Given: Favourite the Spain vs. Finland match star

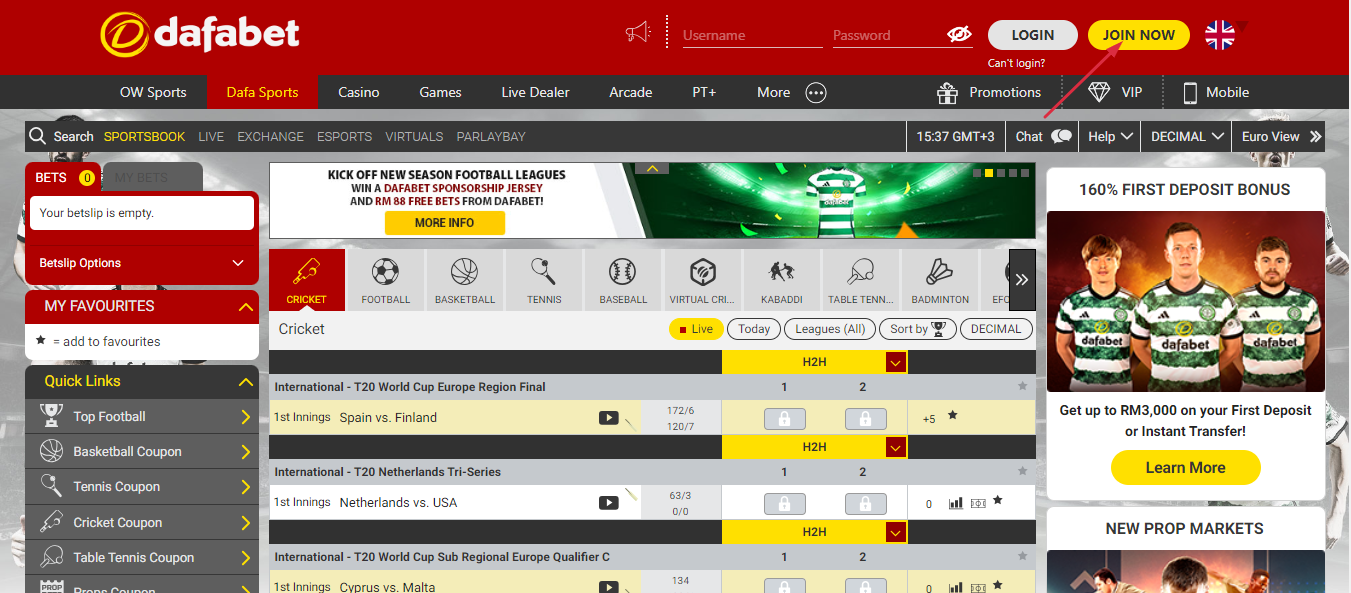Looking at the screenshot, I should point(952,415).
